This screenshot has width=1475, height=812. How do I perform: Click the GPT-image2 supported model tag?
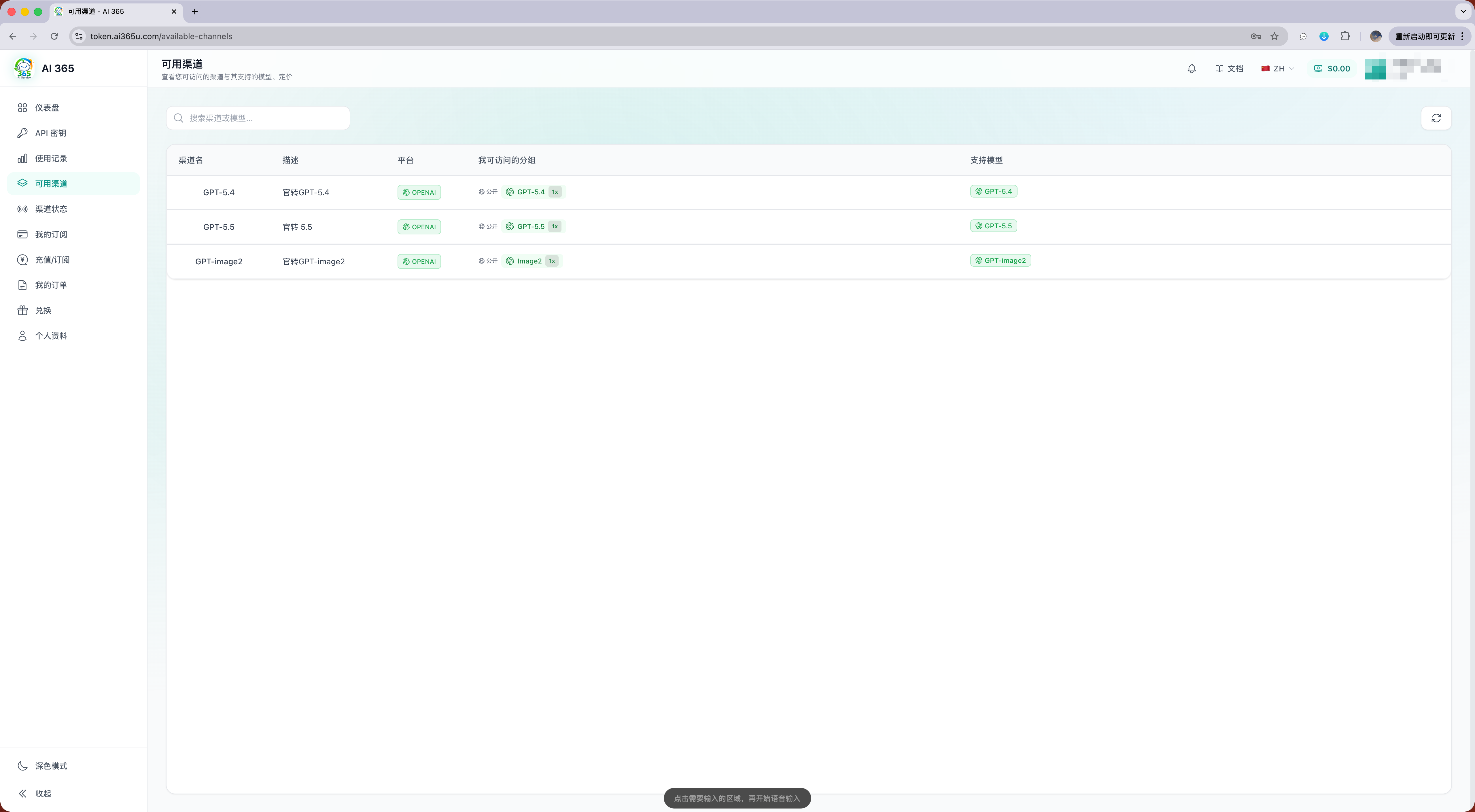click(x=1000, y=260)
